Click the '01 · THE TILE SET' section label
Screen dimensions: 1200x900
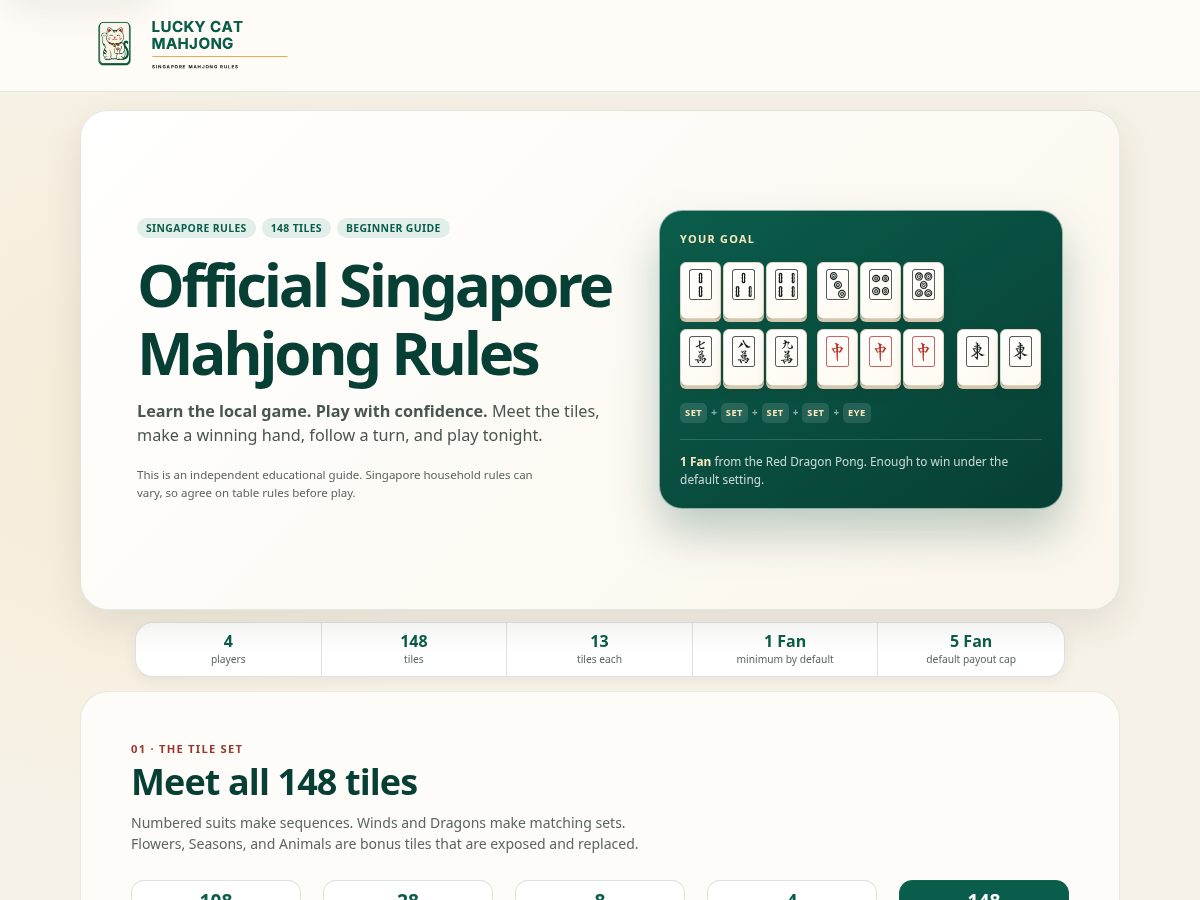coord(187,749)
